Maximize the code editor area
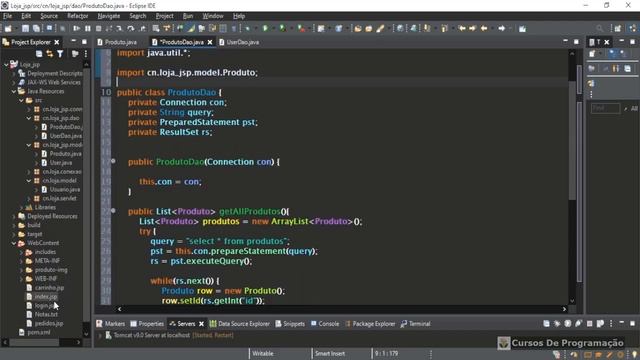The width and height of the screenshot is (640, 360). click(576, 42)
